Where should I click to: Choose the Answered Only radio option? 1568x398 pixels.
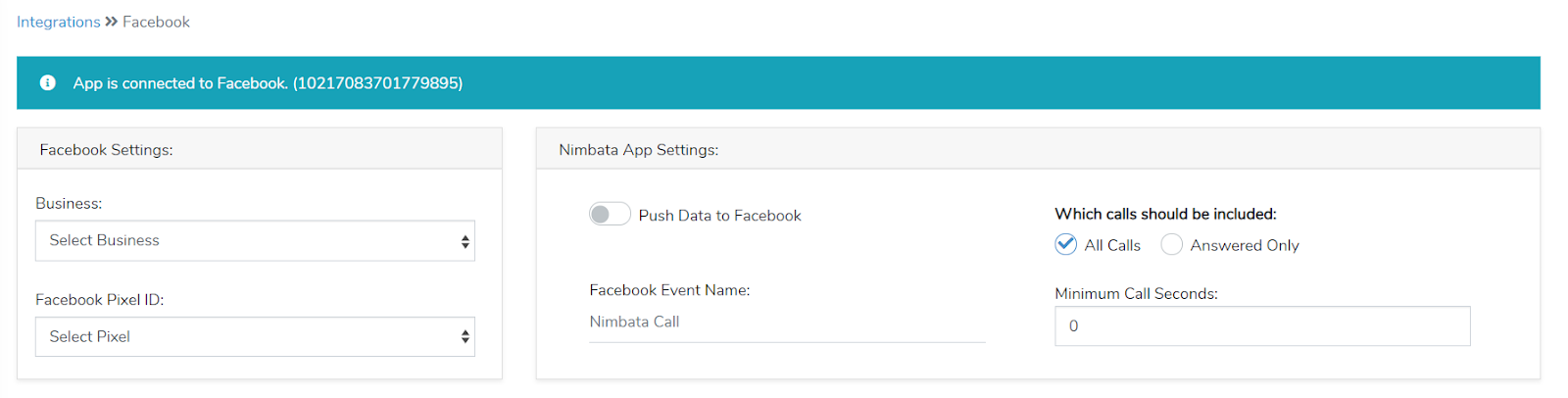click(x=1171, y=245)
